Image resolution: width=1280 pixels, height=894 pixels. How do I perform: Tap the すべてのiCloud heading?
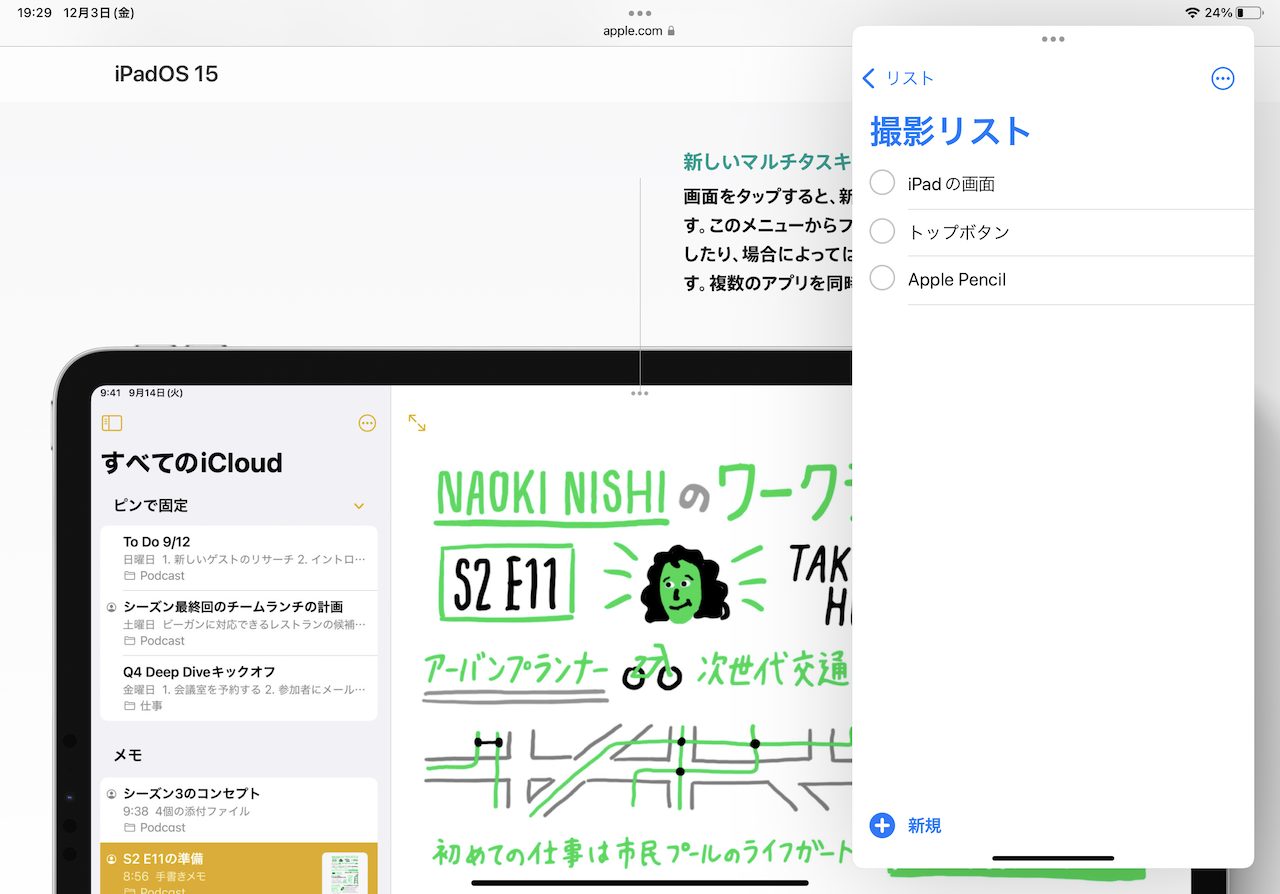point(192,462)
